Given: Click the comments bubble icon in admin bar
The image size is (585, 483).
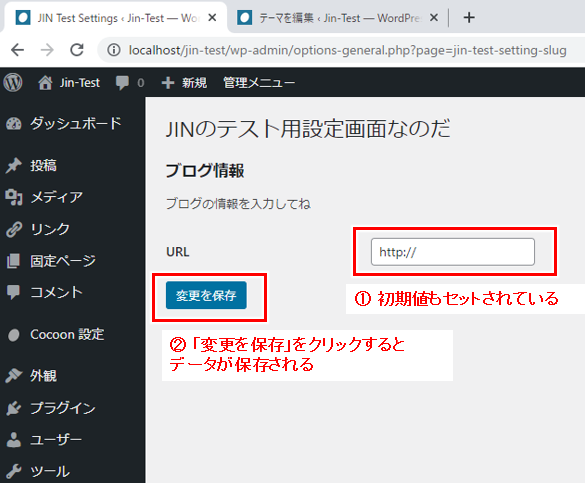Looking at the screenshot, I should (122, 82).
